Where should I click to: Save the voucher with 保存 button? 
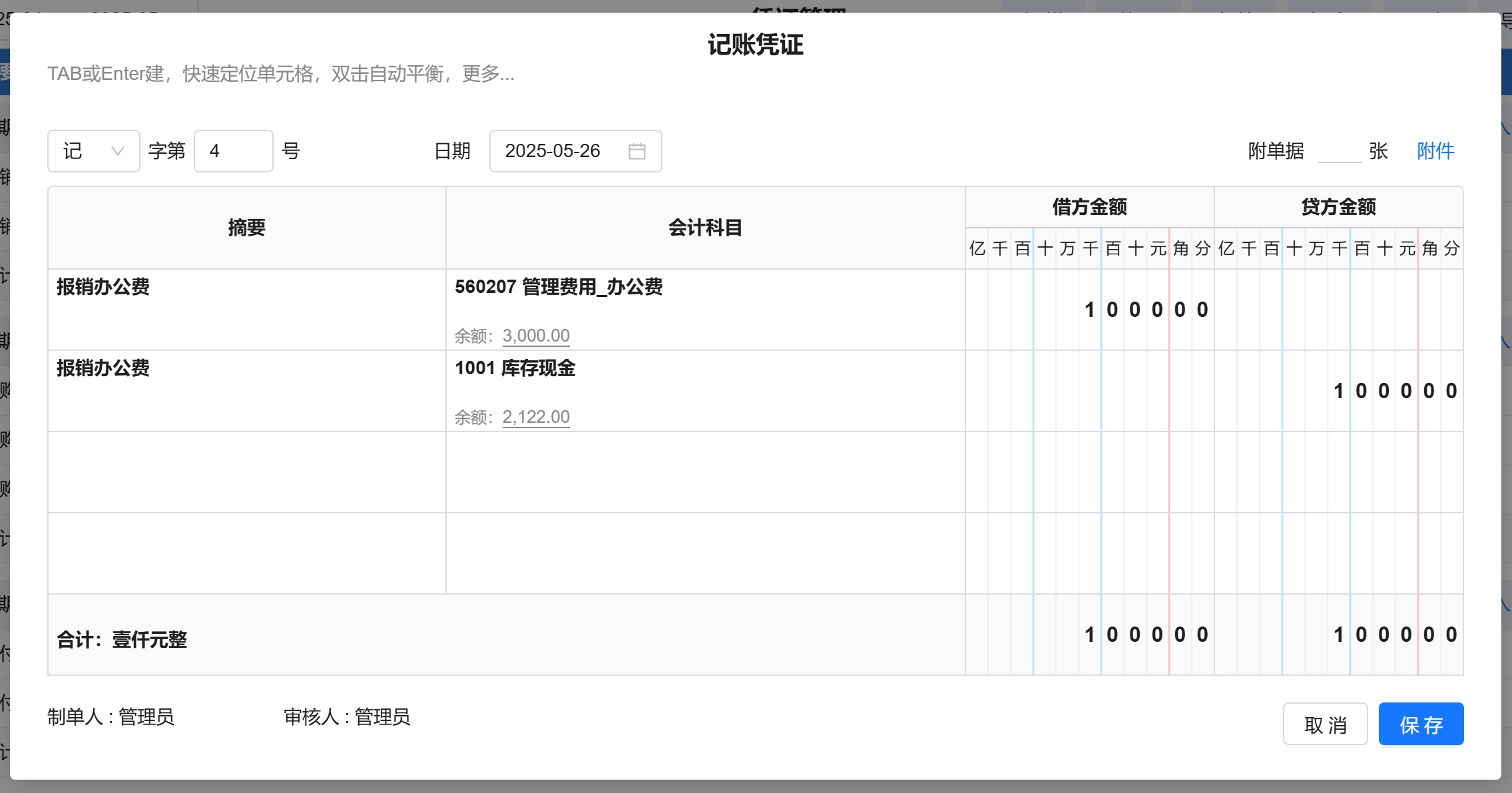pos(1420,724)
